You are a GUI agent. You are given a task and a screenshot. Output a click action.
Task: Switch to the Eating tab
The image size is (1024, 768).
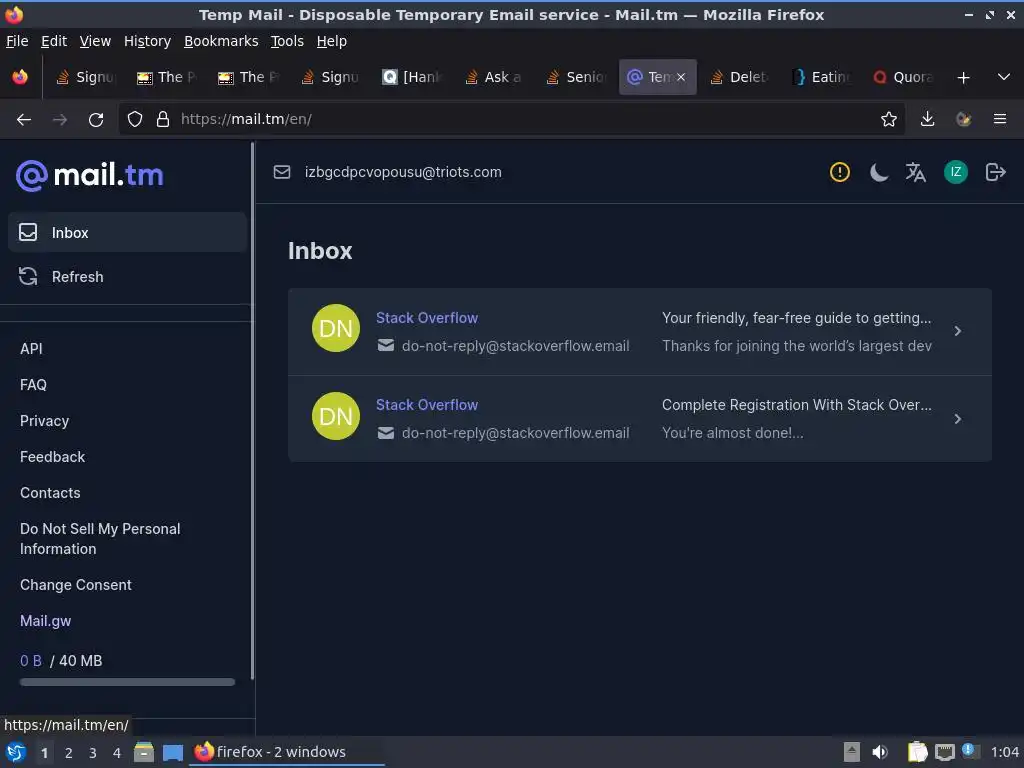[x=822, y=77]
